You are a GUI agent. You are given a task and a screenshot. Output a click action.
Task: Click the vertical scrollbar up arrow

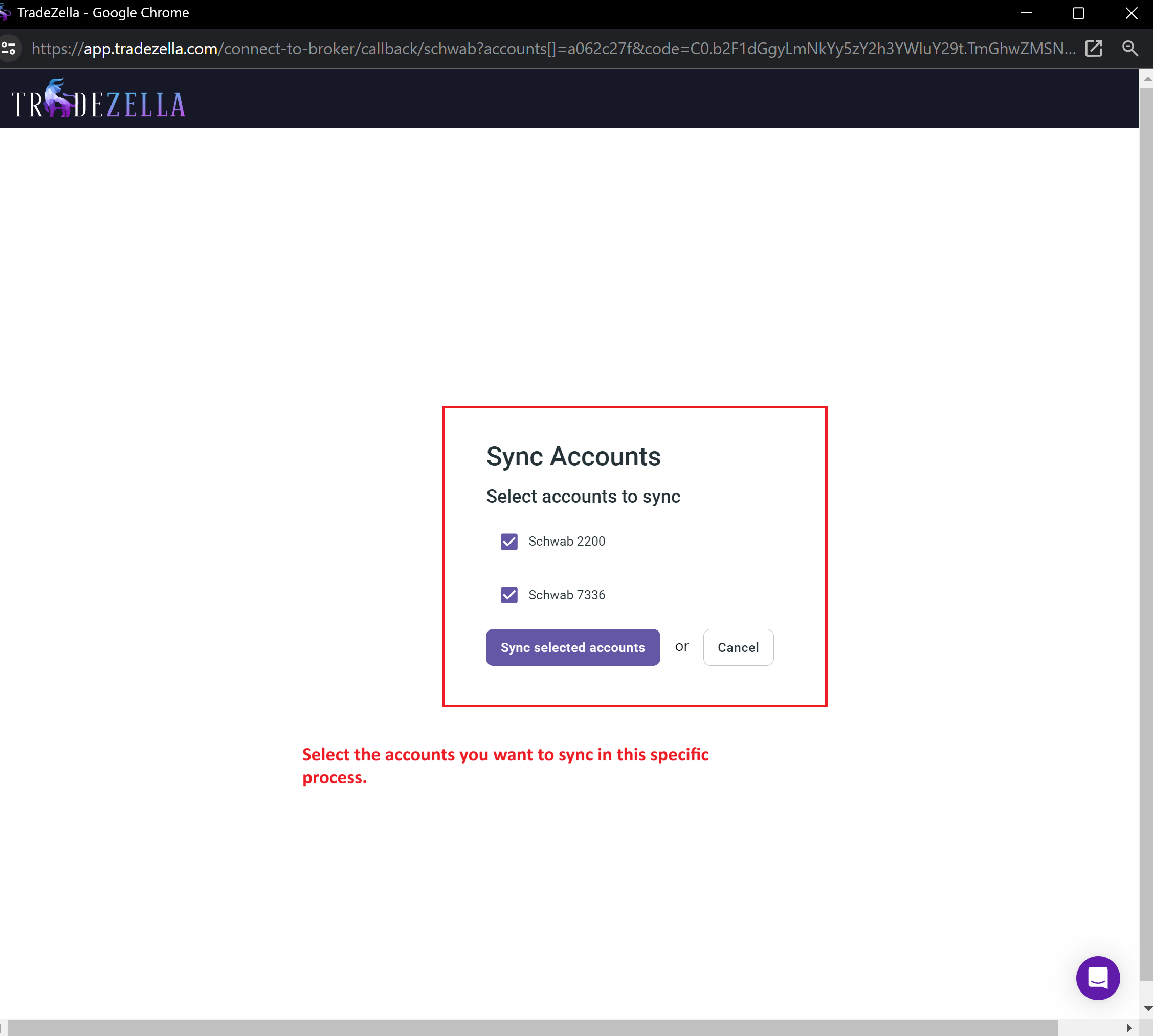click(x=1147, y=80)
